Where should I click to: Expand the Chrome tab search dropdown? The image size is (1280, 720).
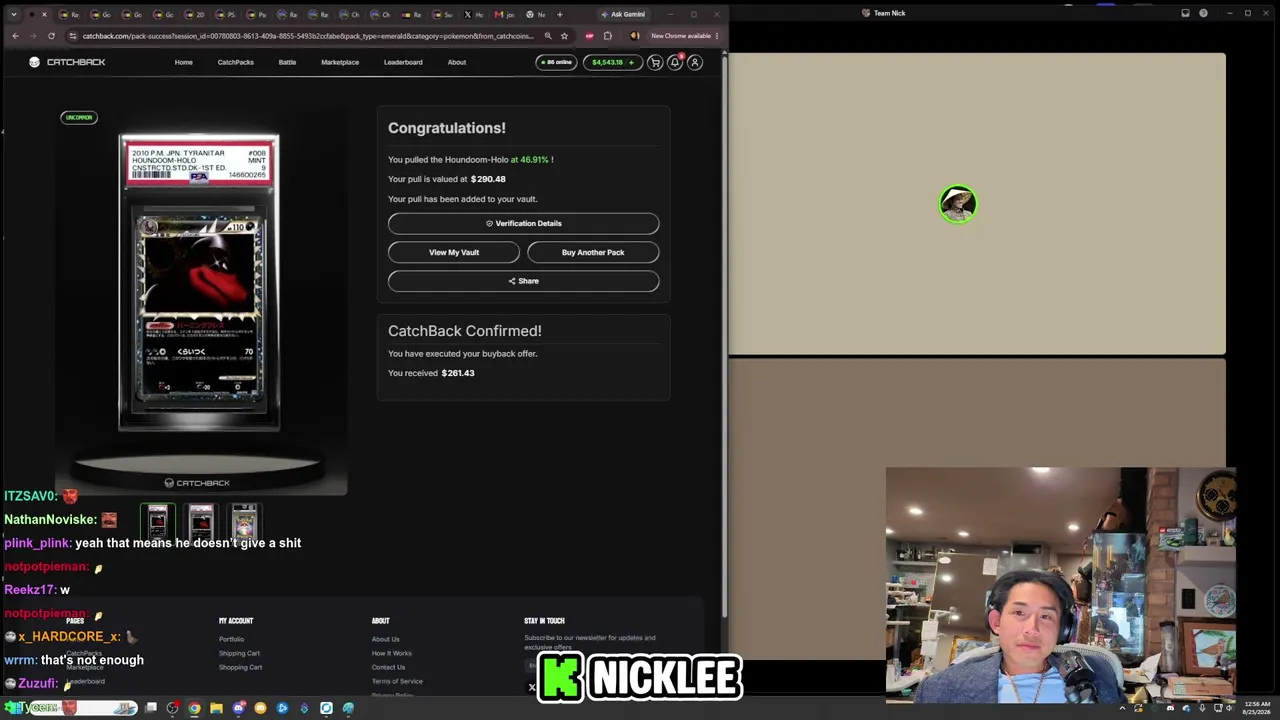coord(13,14)
